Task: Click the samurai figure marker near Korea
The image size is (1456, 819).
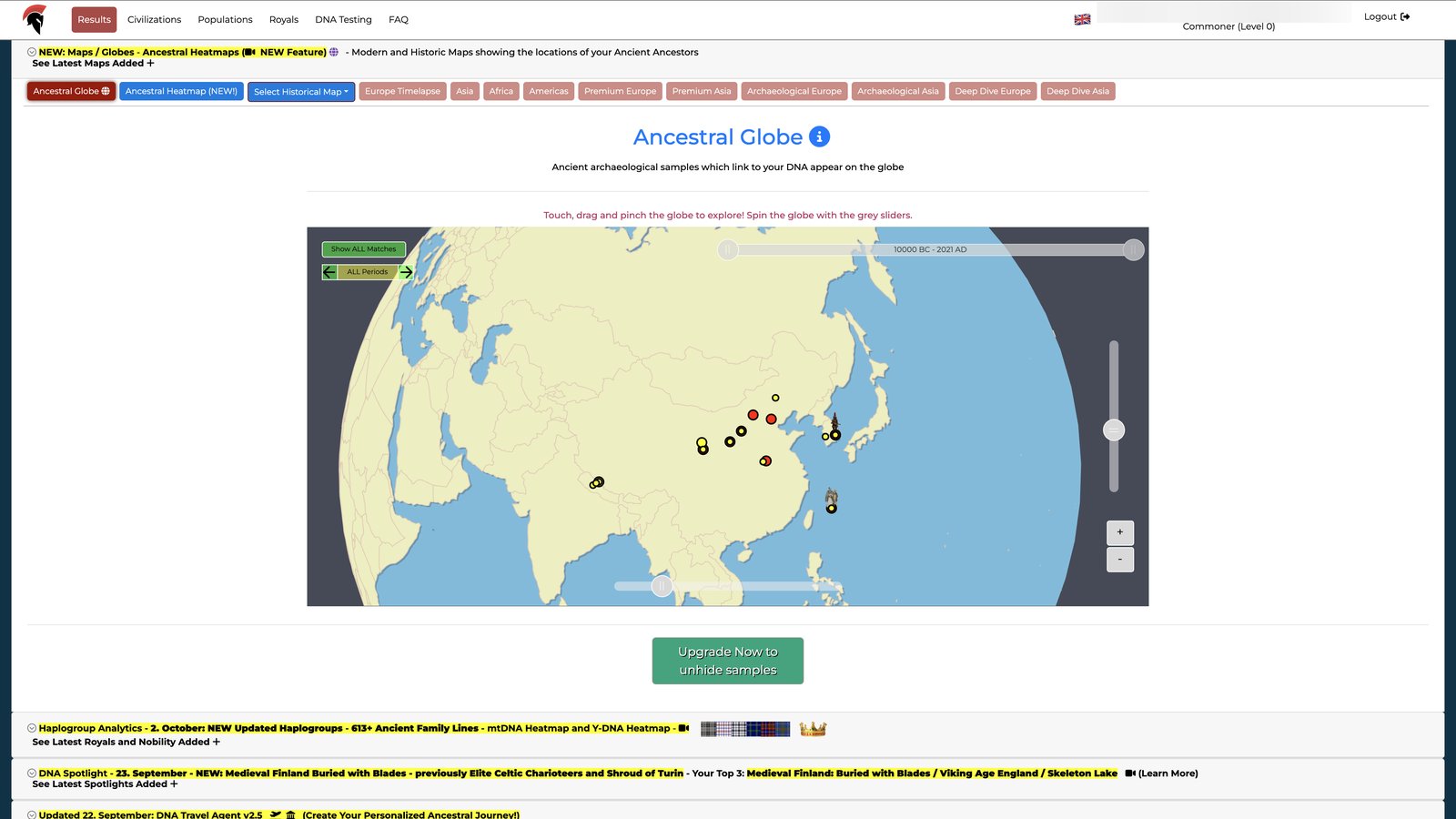Action: pyautogui.click(x=834, y=422)
